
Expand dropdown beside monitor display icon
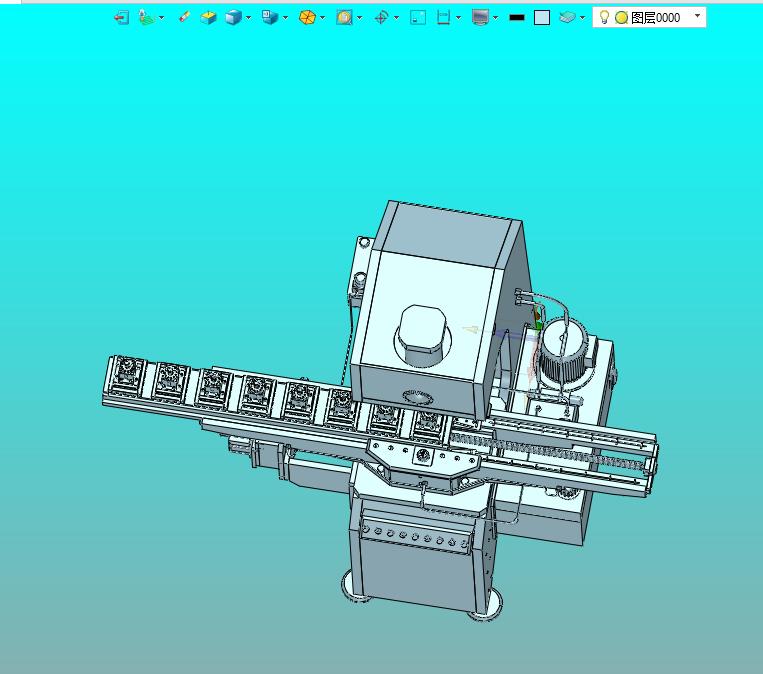pos(495,18)
